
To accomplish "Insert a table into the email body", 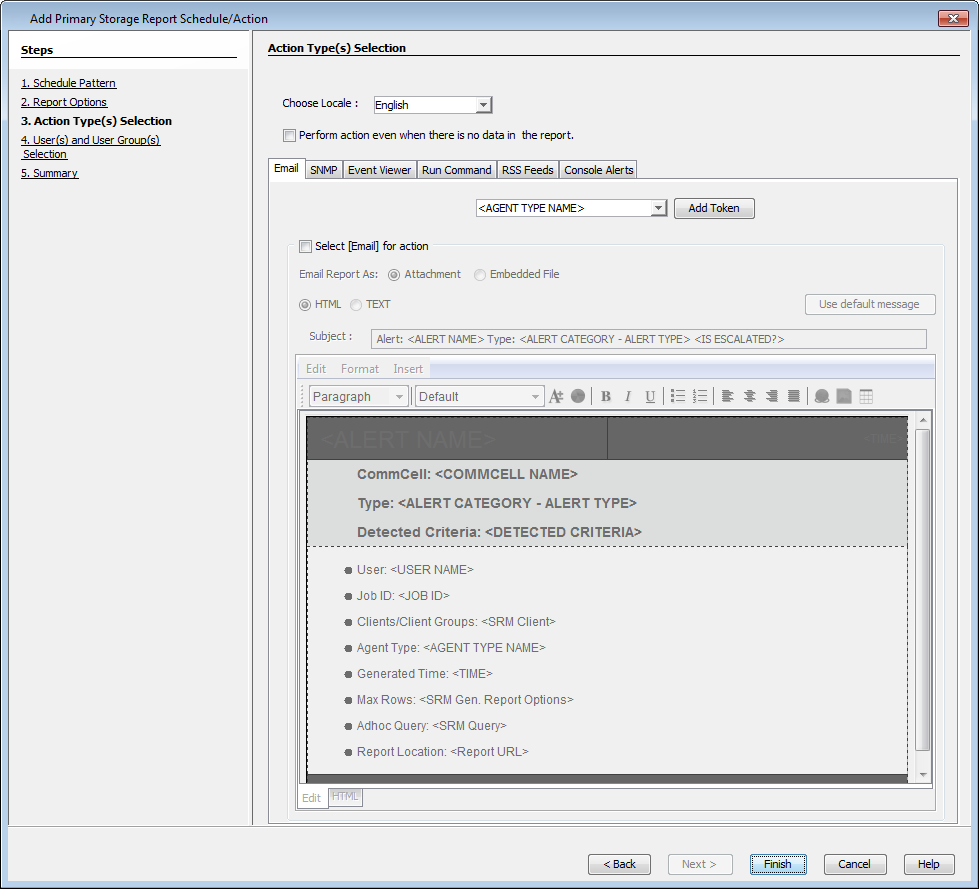I will point(866,396).
